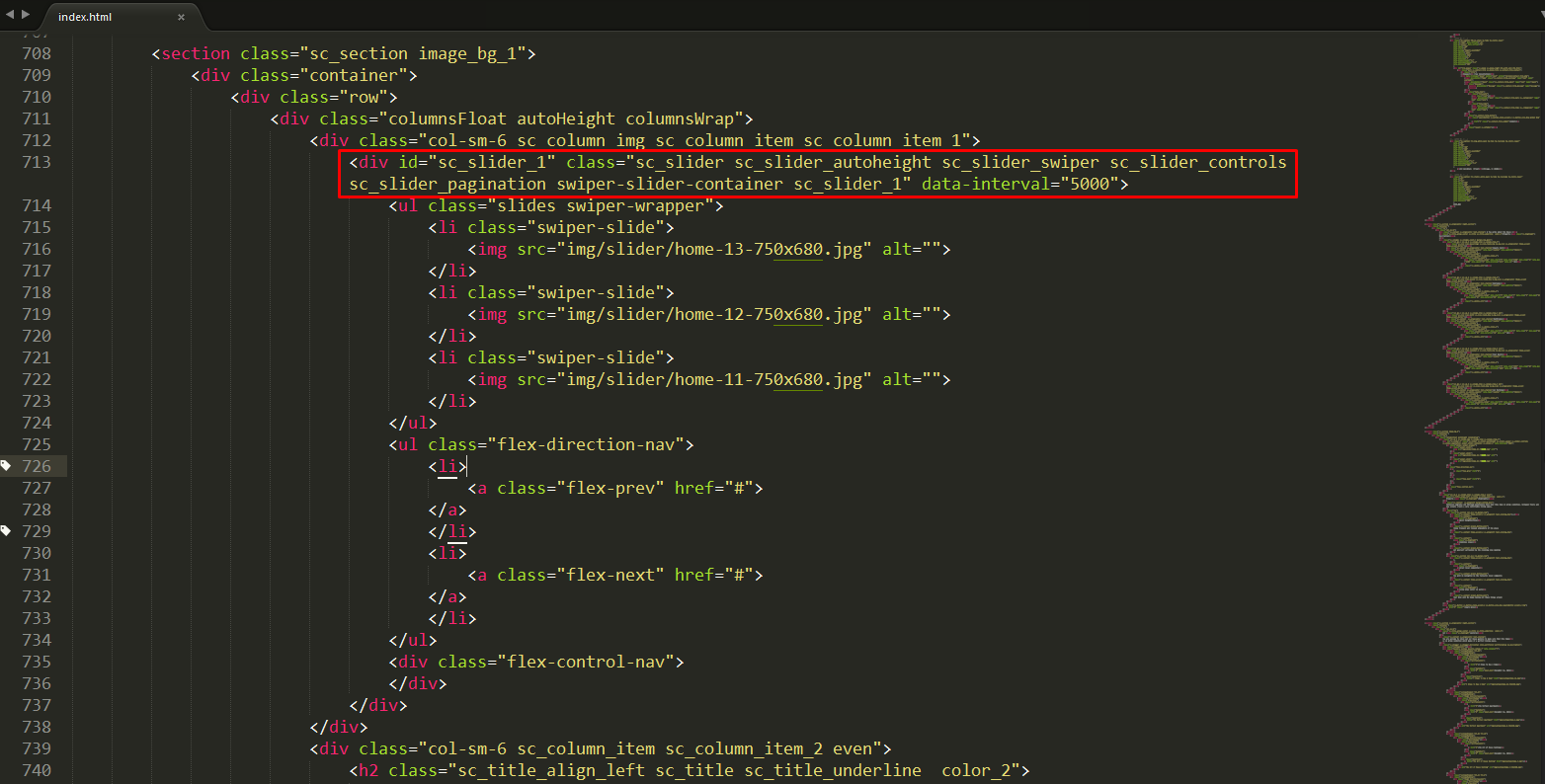
Task: Click line number 713 in the gutter
Action: coord(37,162)
